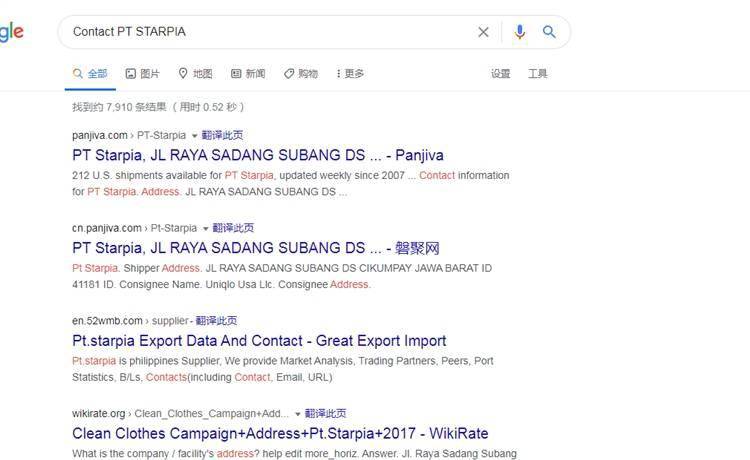This screenshot has width=750, height=460.
Task: Open the Images (图片) search tab
Action: coord(143,74)
